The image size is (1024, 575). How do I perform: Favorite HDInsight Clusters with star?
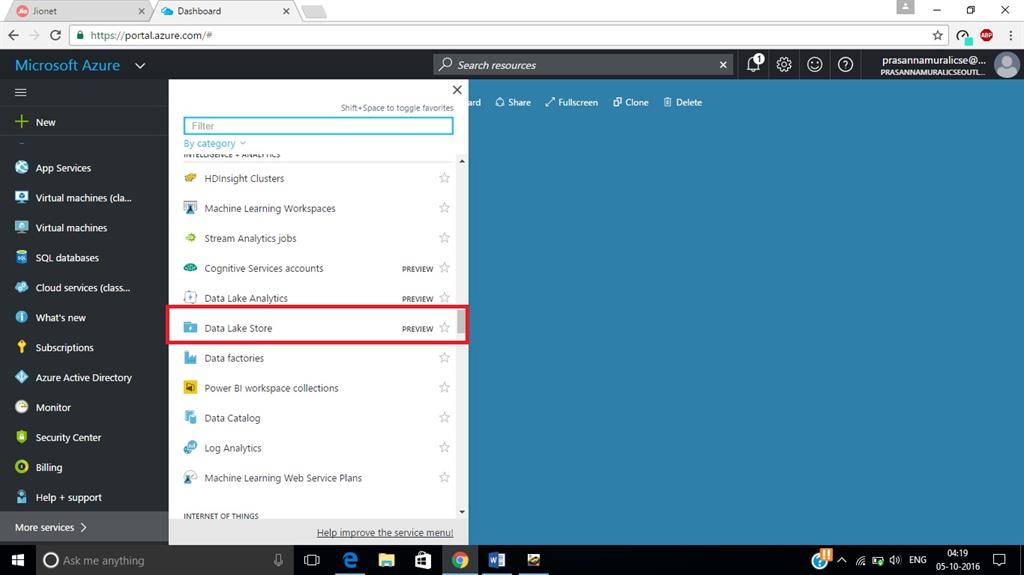[444, 178]
